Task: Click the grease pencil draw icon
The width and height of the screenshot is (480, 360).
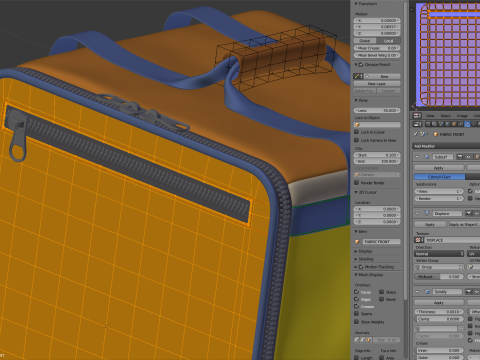Action: click(358, 76)
